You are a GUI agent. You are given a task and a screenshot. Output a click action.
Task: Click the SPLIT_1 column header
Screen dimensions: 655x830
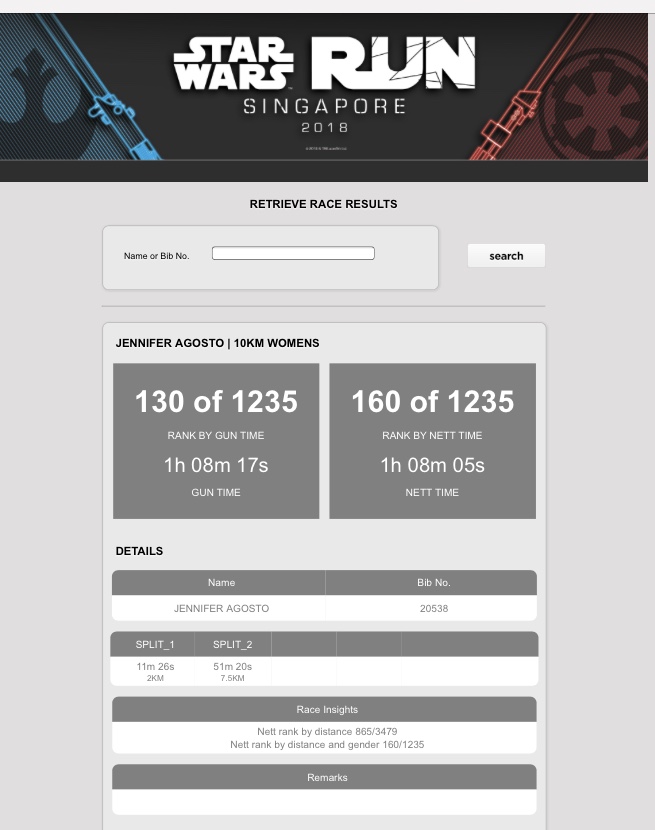click(x=152, y=644)
